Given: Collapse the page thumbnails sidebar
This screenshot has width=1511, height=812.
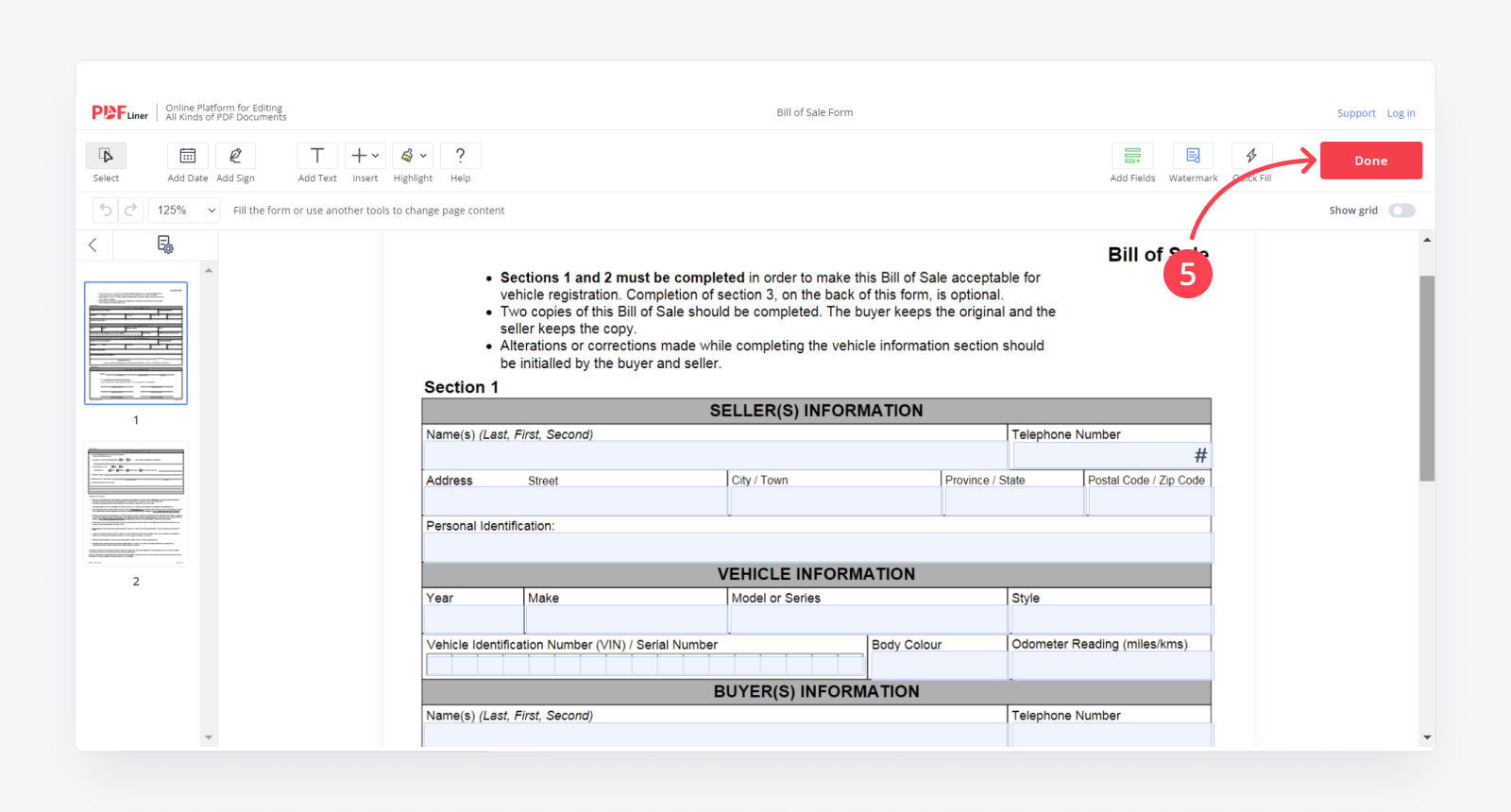Looking at the screenshot, I should (x=93, y=245).
